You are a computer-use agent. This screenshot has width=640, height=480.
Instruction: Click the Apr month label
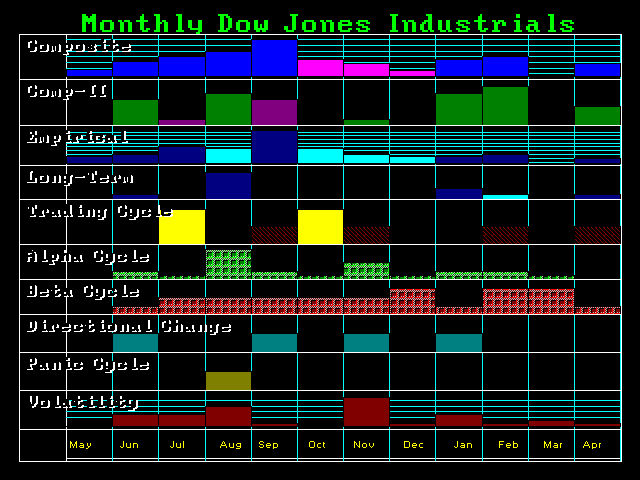[592, 444]
